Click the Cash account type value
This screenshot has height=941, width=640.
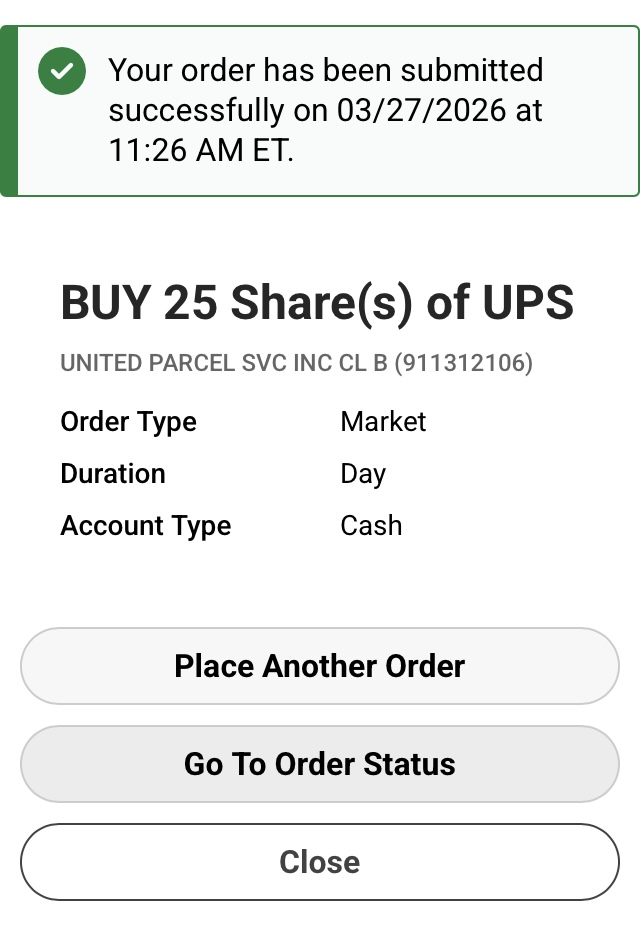tap(371, 526)
